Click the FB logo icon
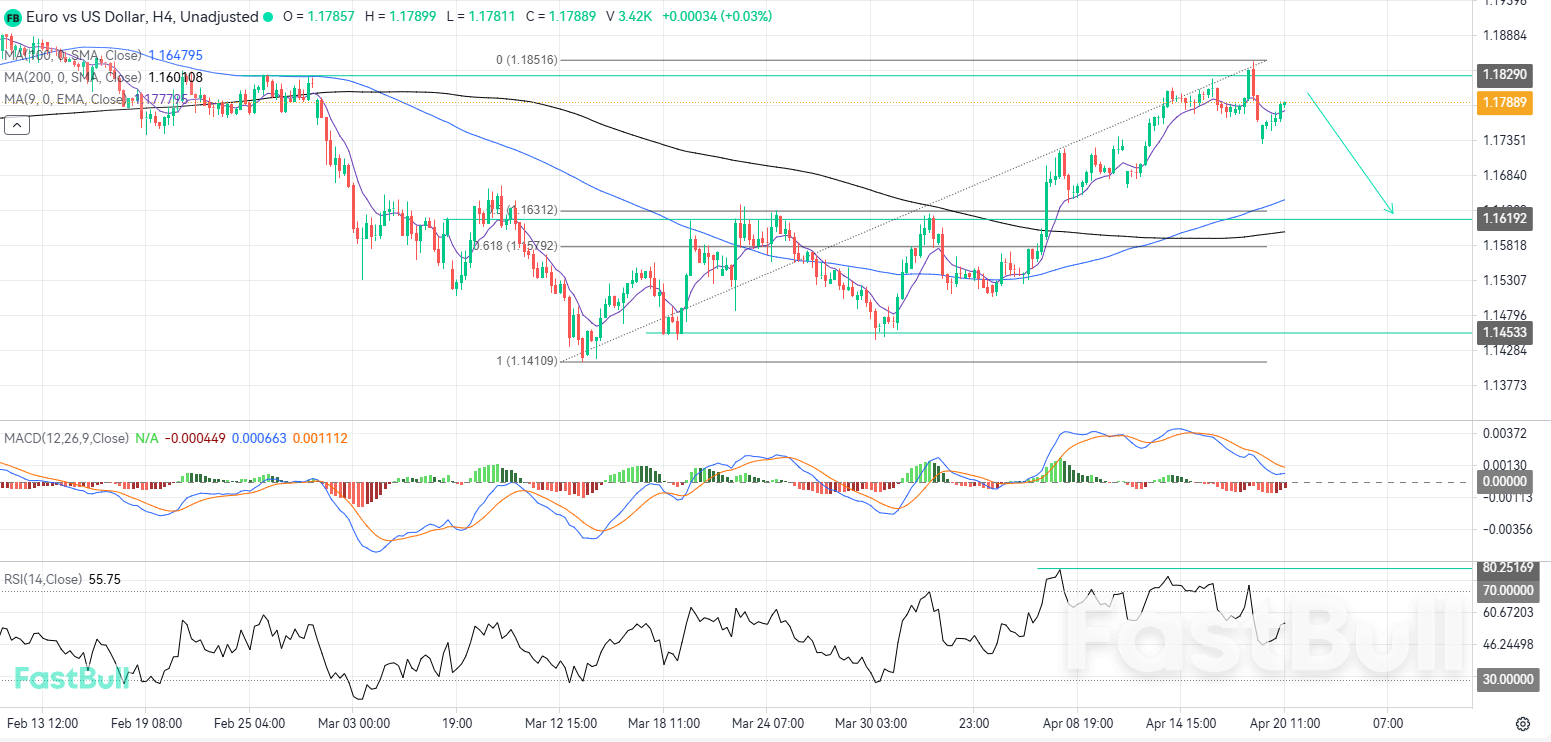The height and width of the screenshot is (742, 1551). [14, 16]
